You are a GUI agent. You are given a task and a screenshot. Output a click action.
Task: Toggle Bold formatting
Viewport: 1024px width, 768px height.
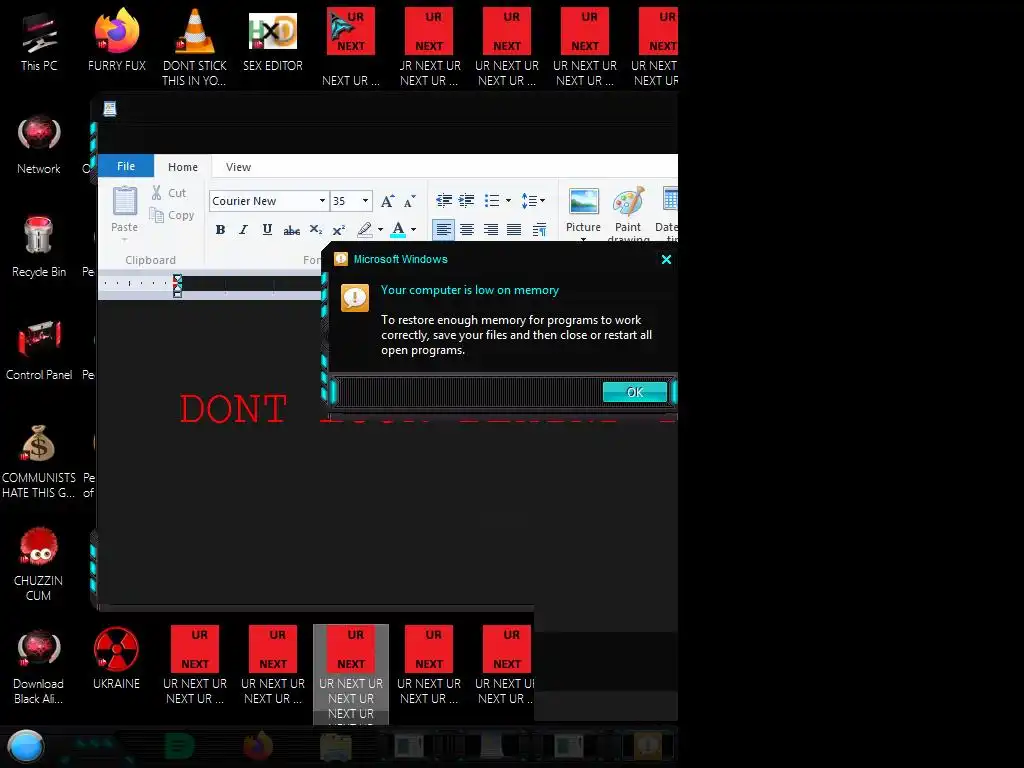[221, 229]
